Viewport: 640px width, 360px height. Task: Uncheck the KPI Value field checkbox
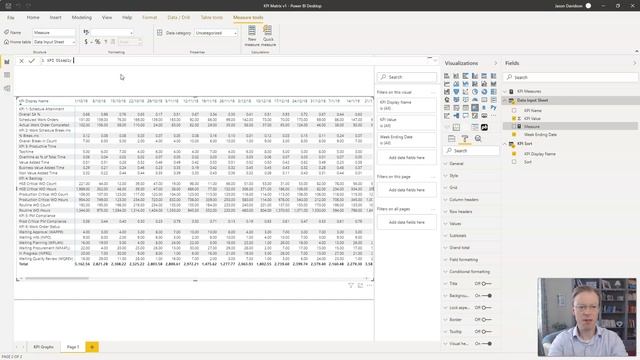pos(514,118)
